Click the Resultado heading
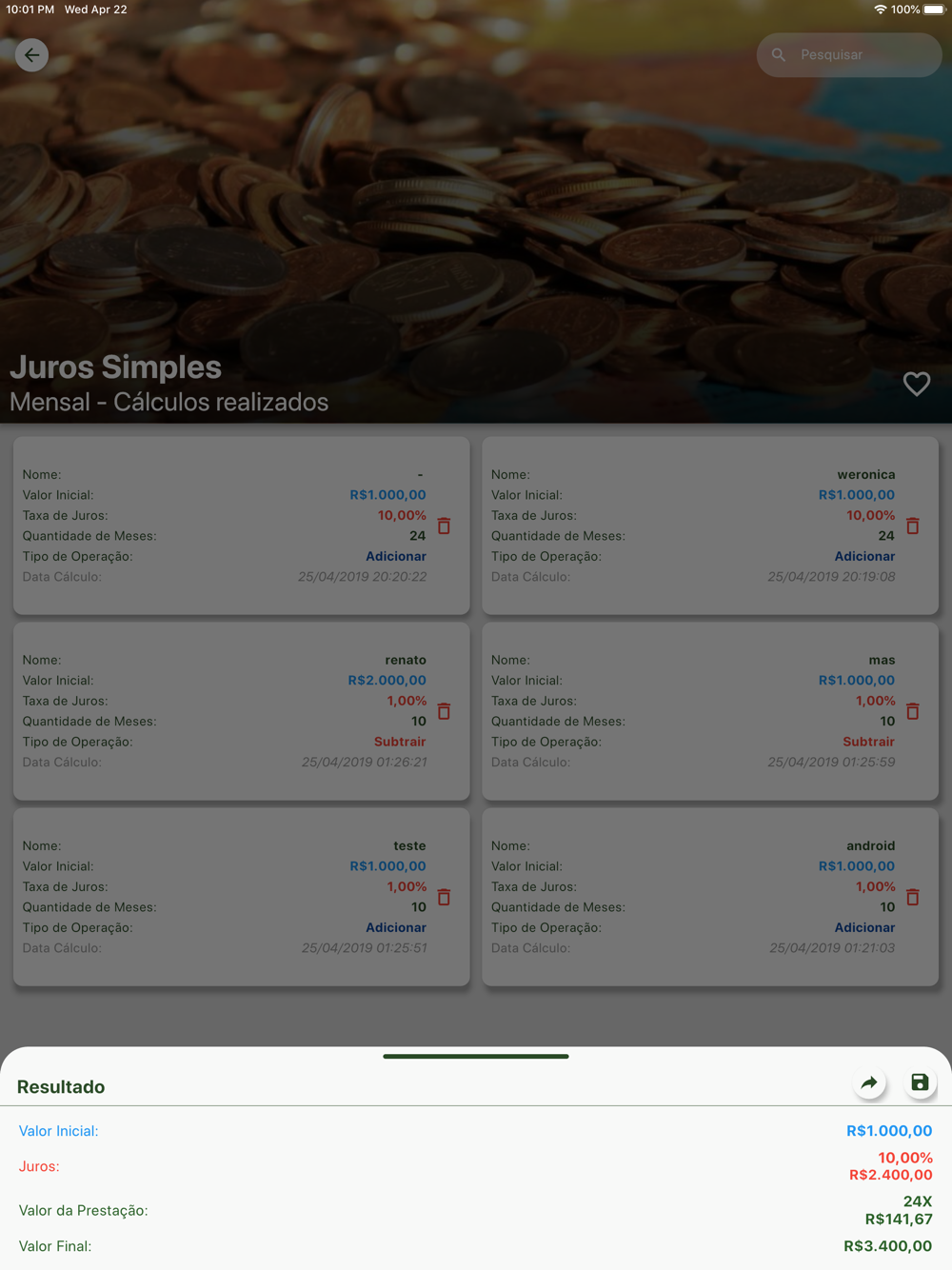This screenshot has height=1270, width=952. tap(61, 1087)
